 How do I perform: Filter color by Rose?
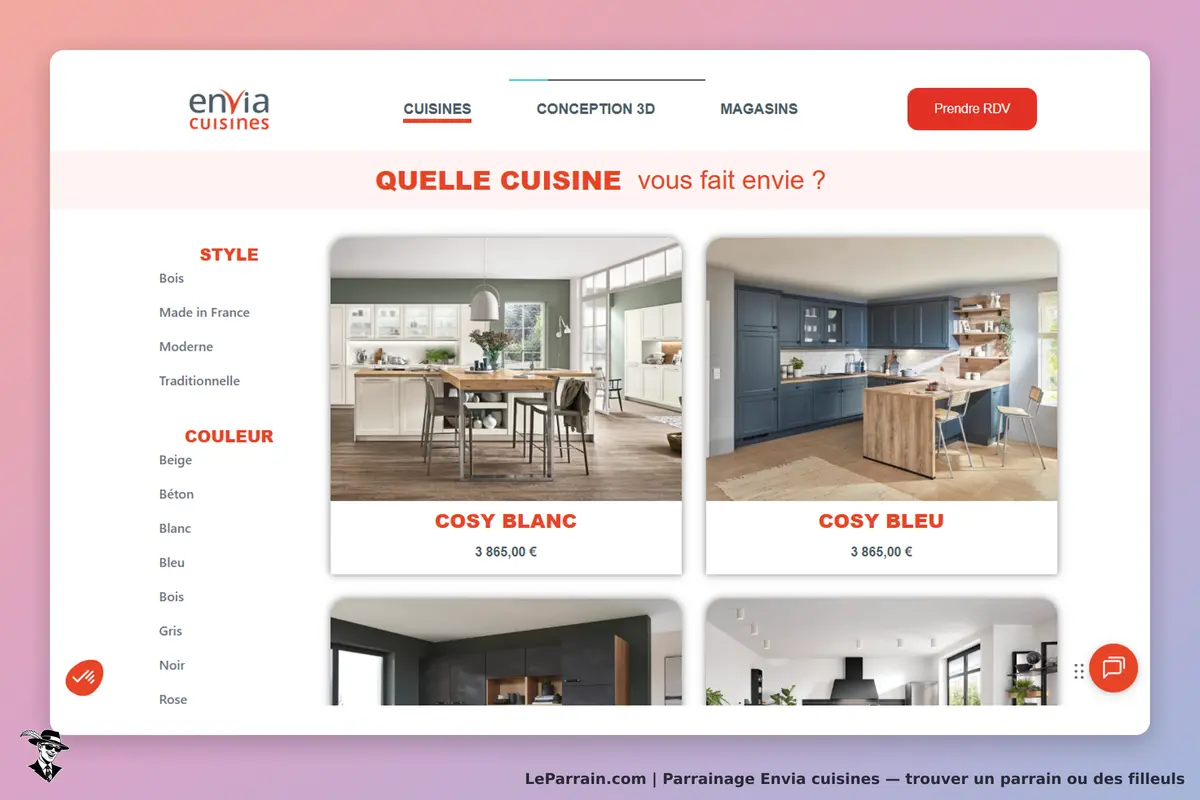click(x=173, y=698)
